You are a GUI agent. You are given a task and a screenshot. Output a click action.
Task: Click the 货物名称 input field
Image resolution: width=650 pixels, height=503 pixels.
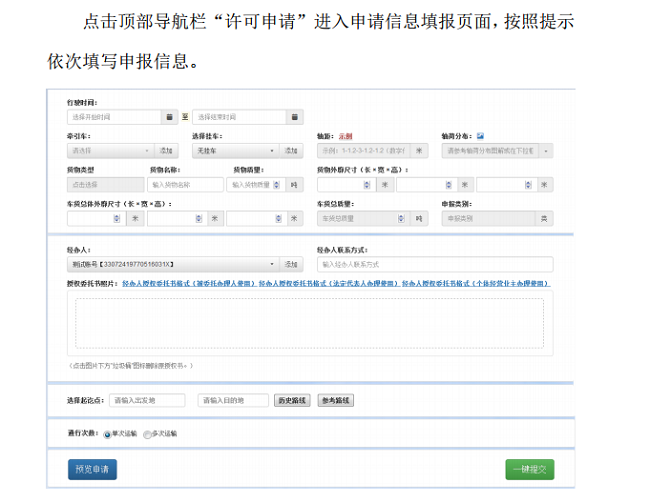click(x=186, y=185)
